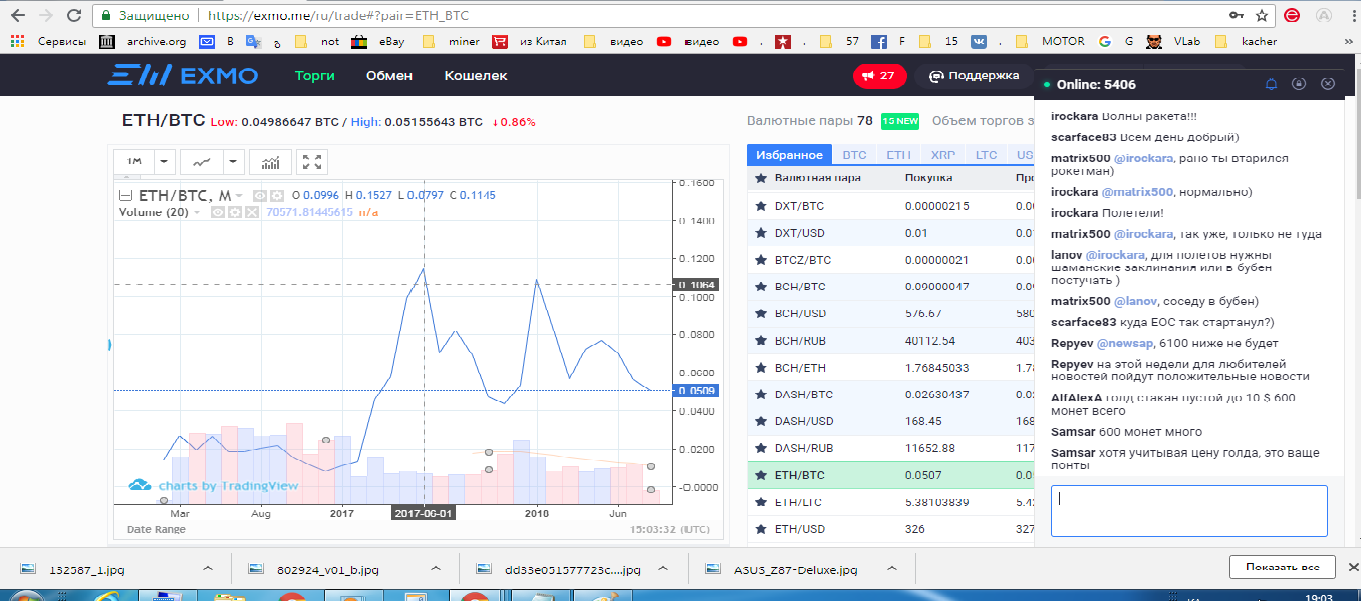Image resolution: width=1361 pixels, height=601 pixels.
Task: Go to the Торги menu item
Action: click(315, 76)
